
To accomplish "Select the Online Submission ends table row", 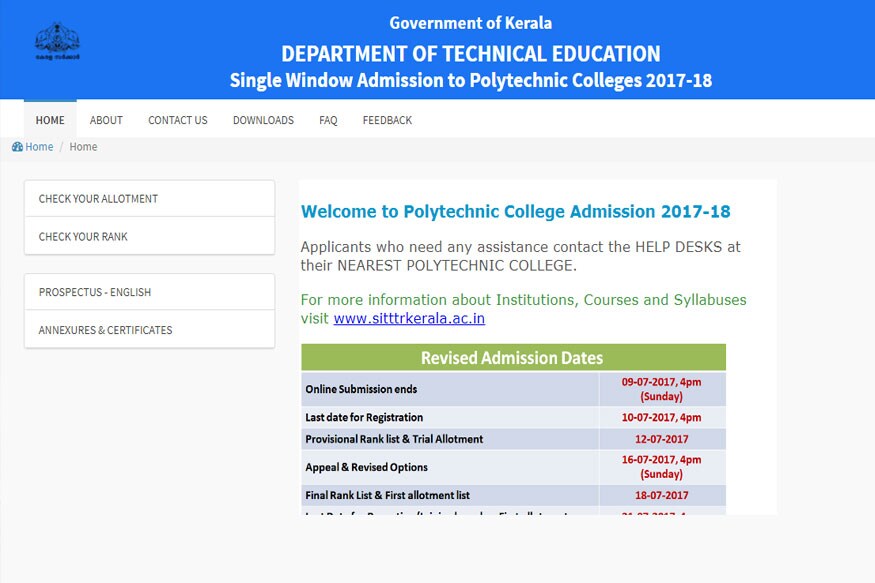I will (450, 389).
